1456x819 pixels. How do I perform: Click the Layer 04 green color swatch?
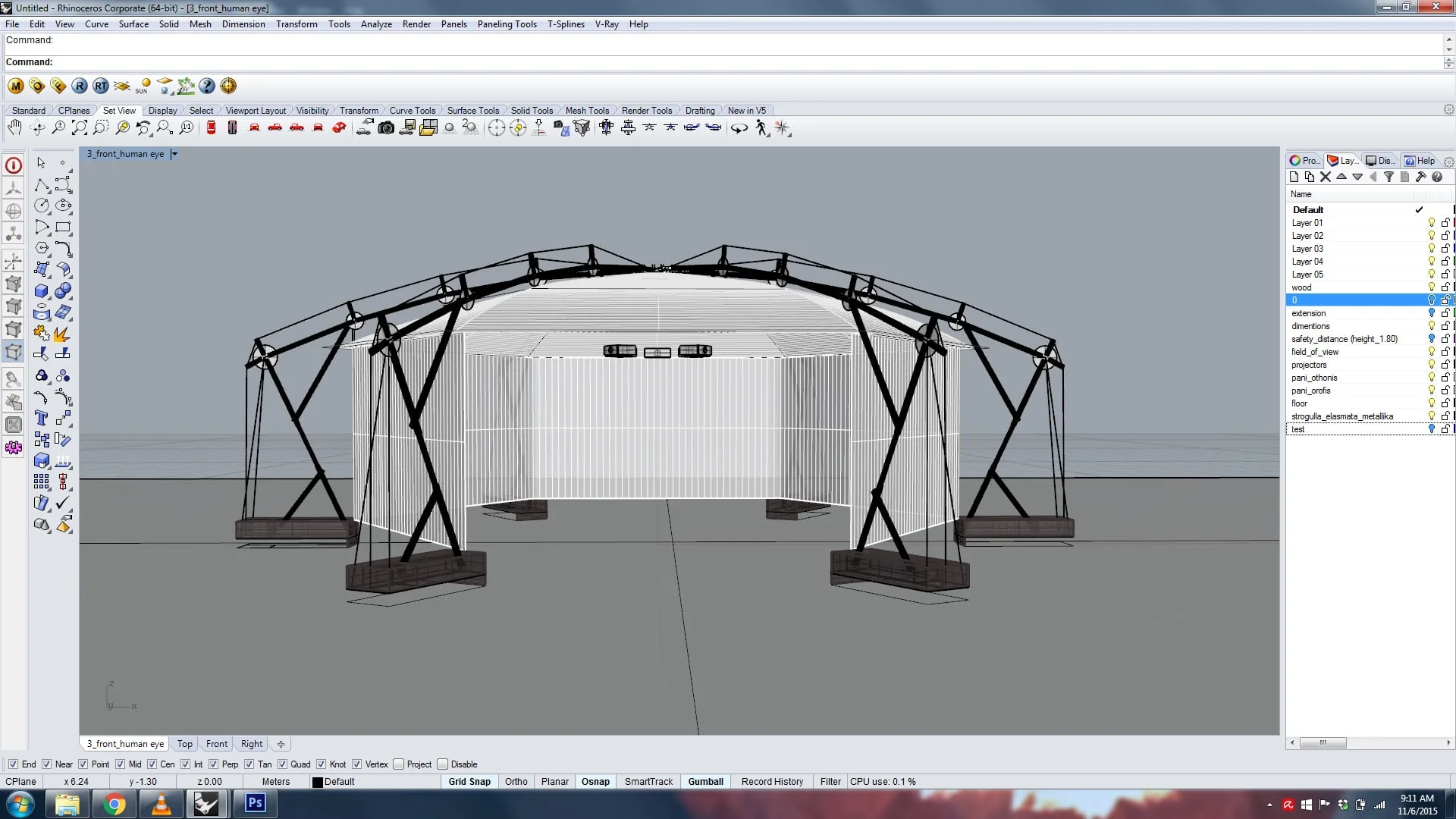tap(1454, 262)
